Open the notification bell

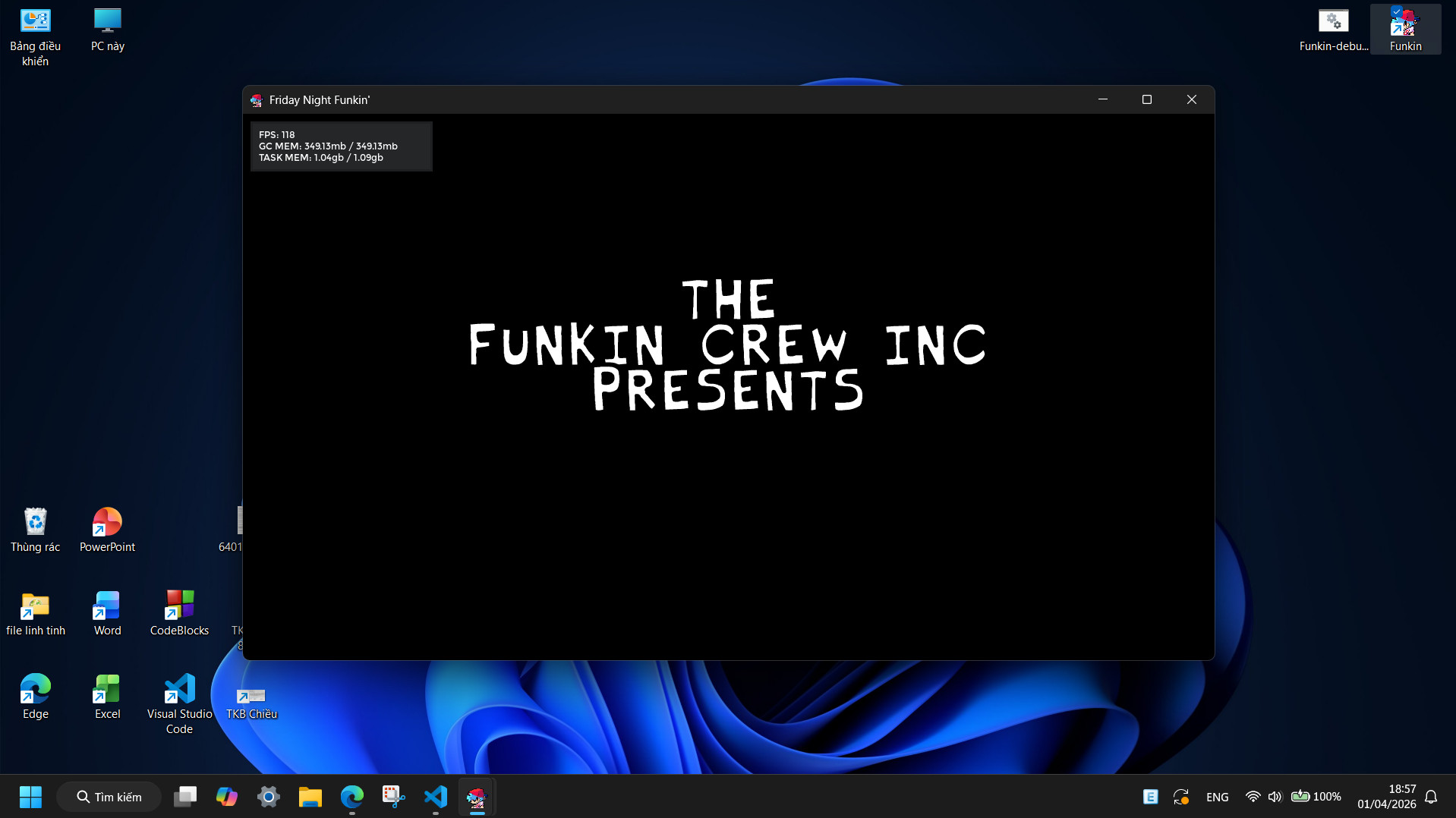1431,797
